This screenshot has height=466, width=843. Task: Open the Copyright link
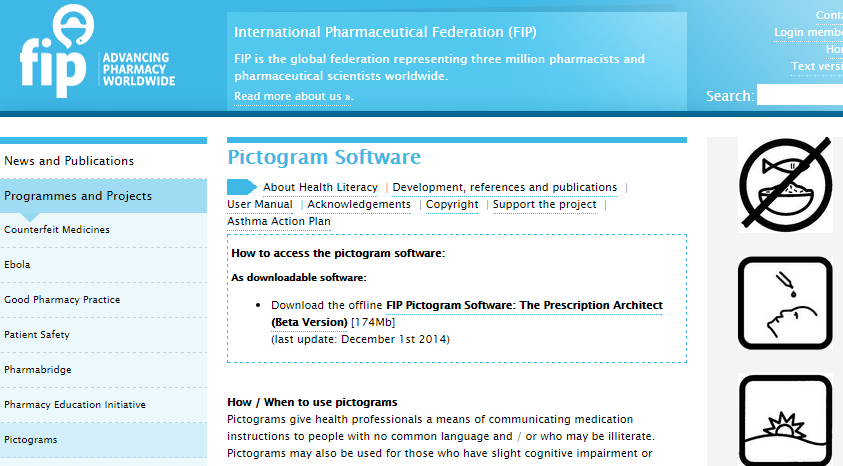coord(452,204)
